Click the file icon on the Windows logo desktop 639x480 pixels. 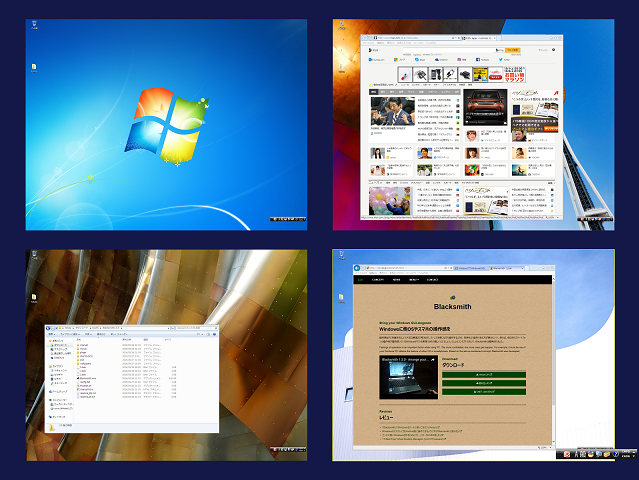[x=34, y=68]
